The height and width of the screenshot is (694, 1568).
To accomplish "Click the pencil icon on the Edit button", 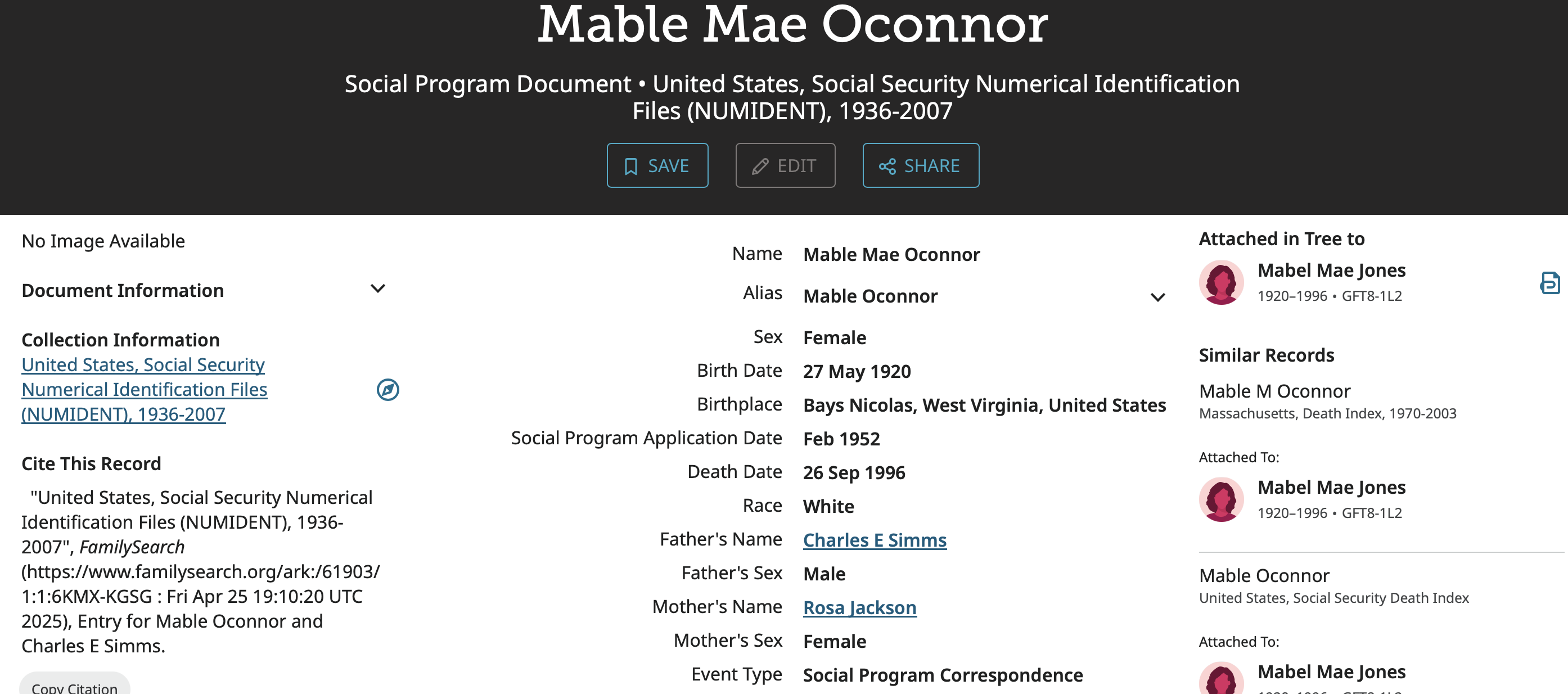I will [x=760, y=166].
